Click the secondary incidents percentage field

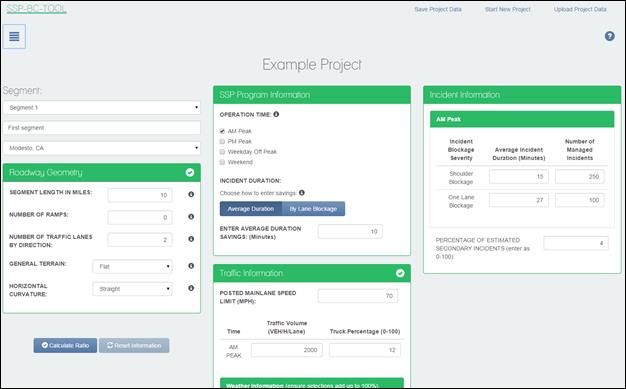[x=576, y=243]
